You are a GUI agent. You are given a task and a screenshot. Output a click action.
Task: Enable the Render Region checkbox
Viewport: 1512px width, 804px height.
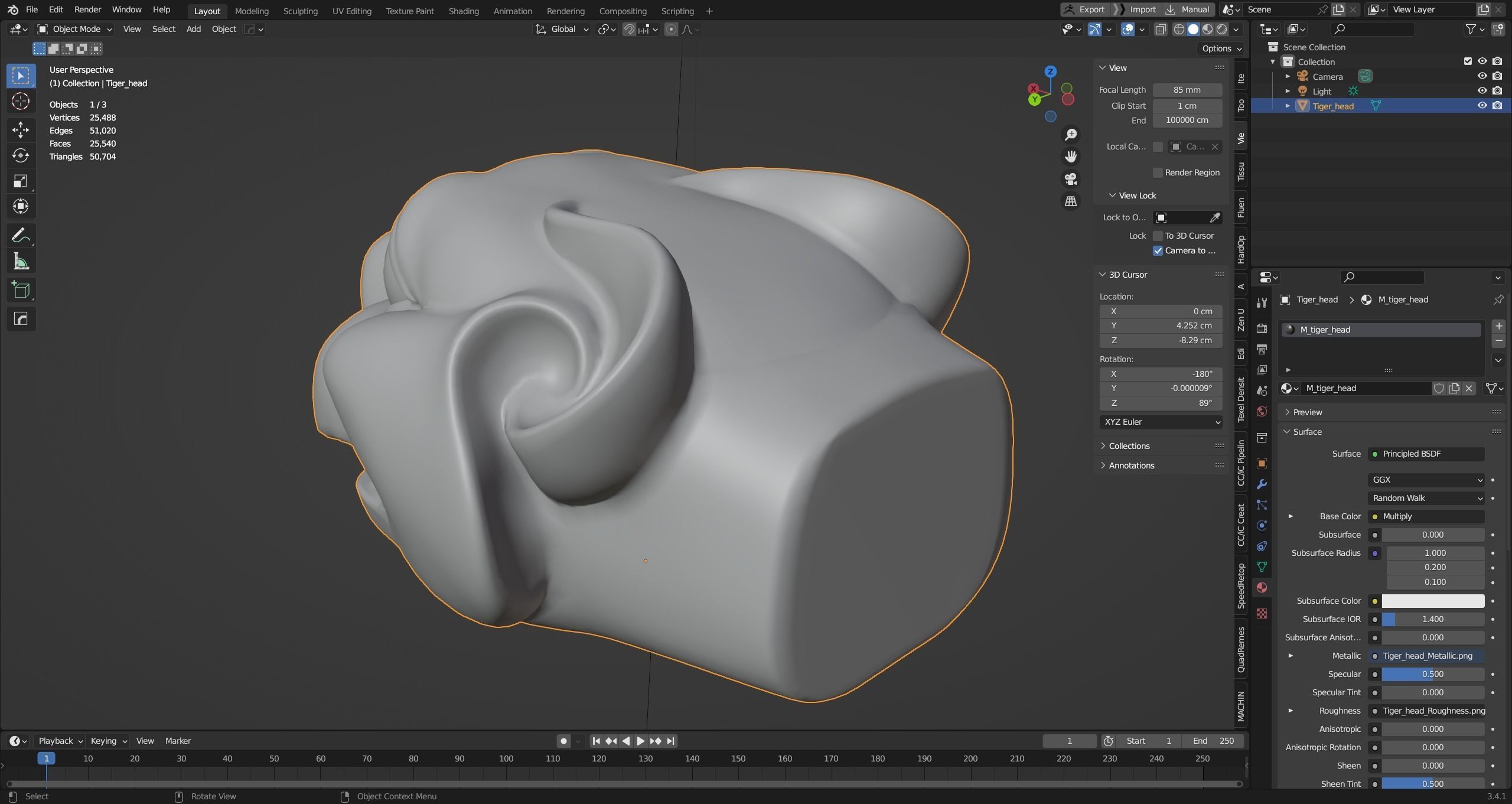tap(1158, 172)
